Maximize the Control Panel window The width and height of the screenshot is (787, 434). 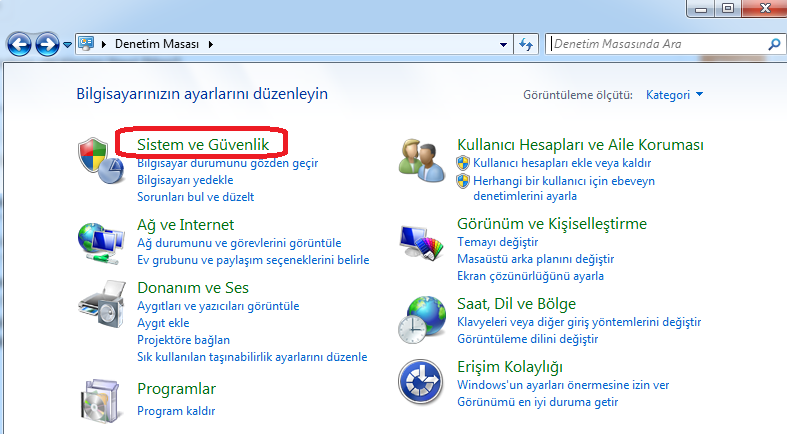click(x=728, y=9)
